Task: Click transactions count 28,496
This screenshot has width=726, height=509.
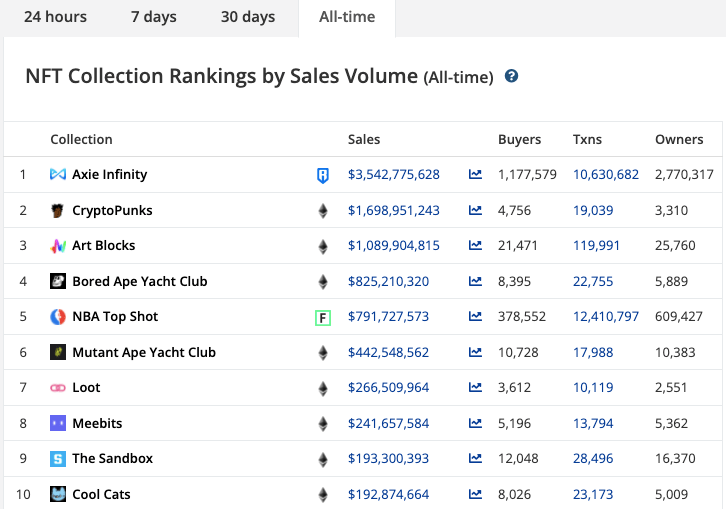Action: coord(593,459)
